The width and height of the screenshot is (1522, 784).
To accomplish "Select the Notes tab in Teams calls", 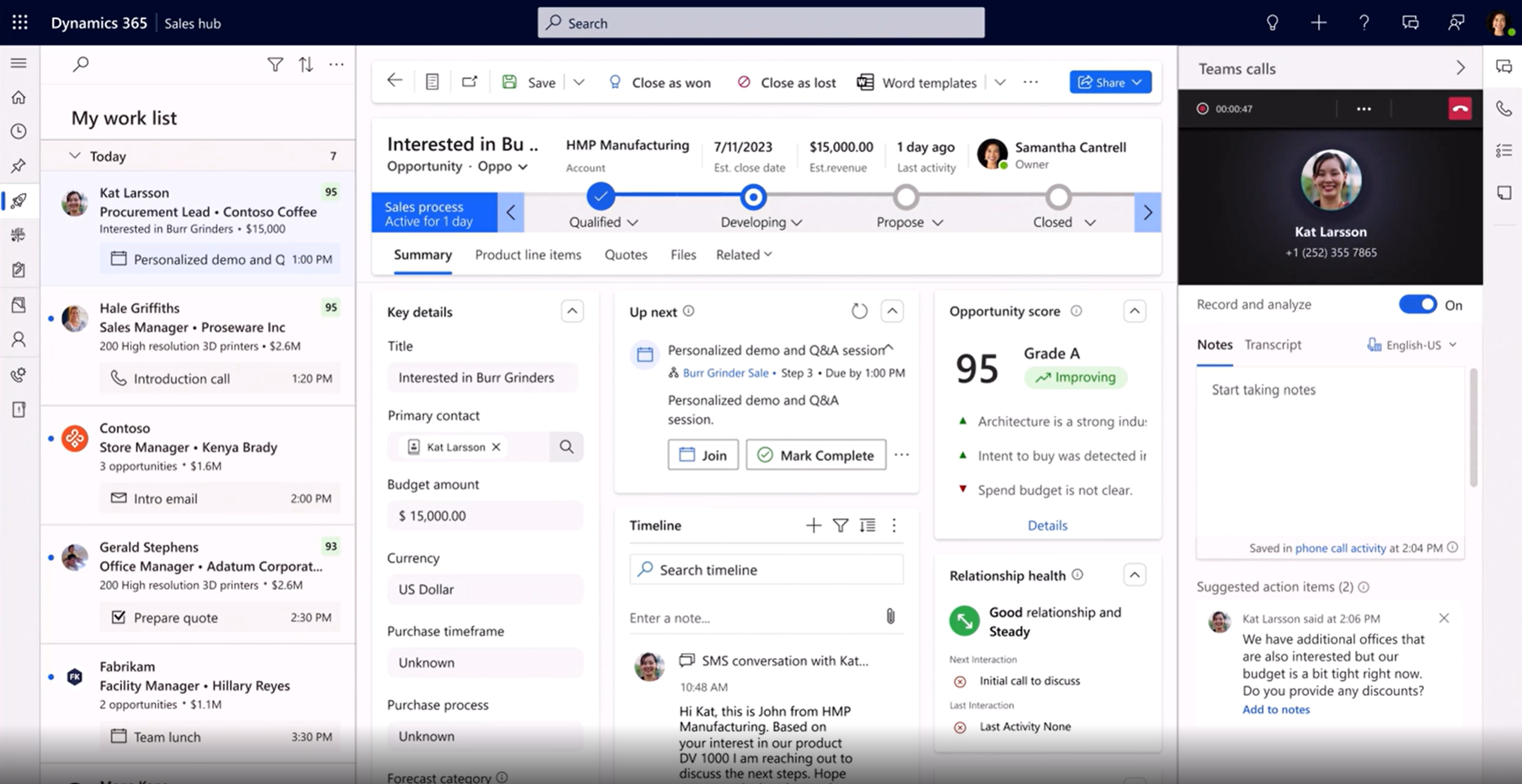I will pos(1215,345).
